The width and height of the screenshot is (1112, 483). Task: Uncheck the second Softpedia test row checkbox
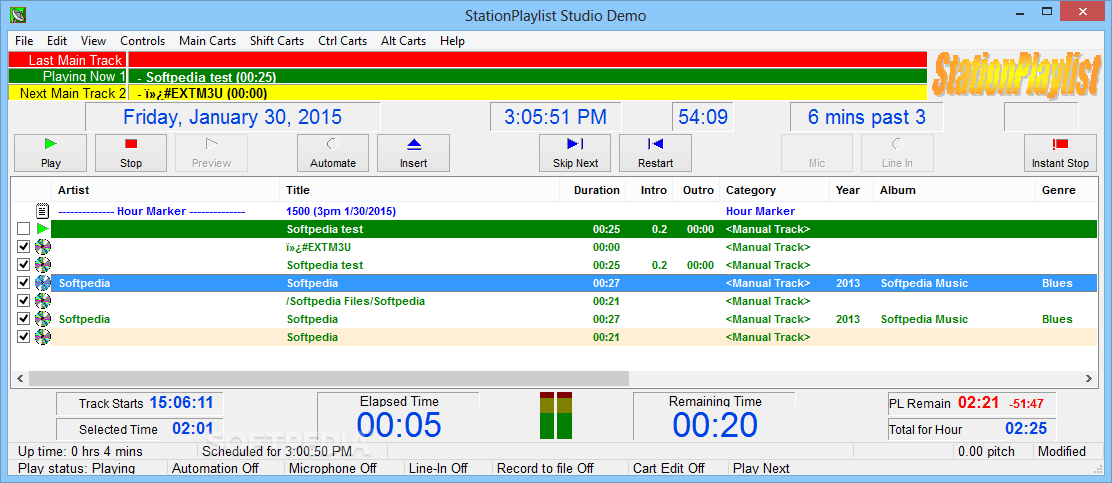23,265
